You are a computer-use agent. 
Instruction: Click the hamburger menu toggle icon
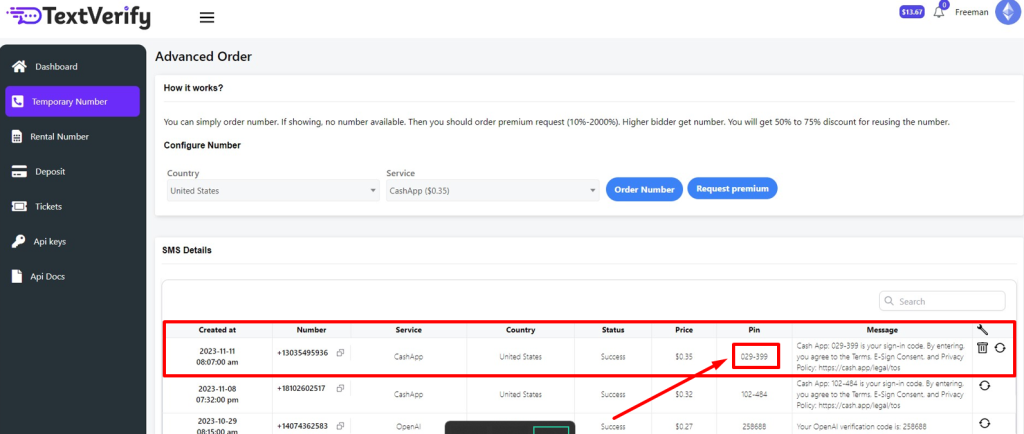(207, 17)
